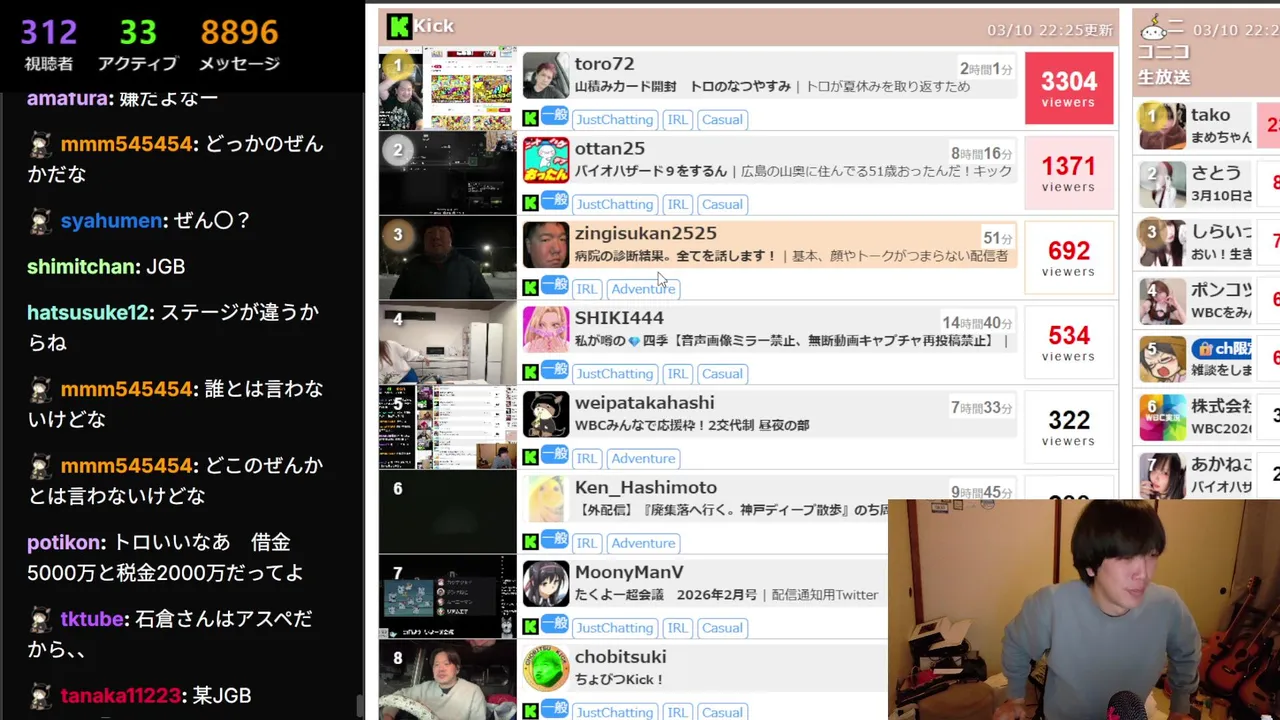Screen dimensions: 1280x720
Task: Open weipatakahashi's profile avatar
Action: [x=546, y=415]
